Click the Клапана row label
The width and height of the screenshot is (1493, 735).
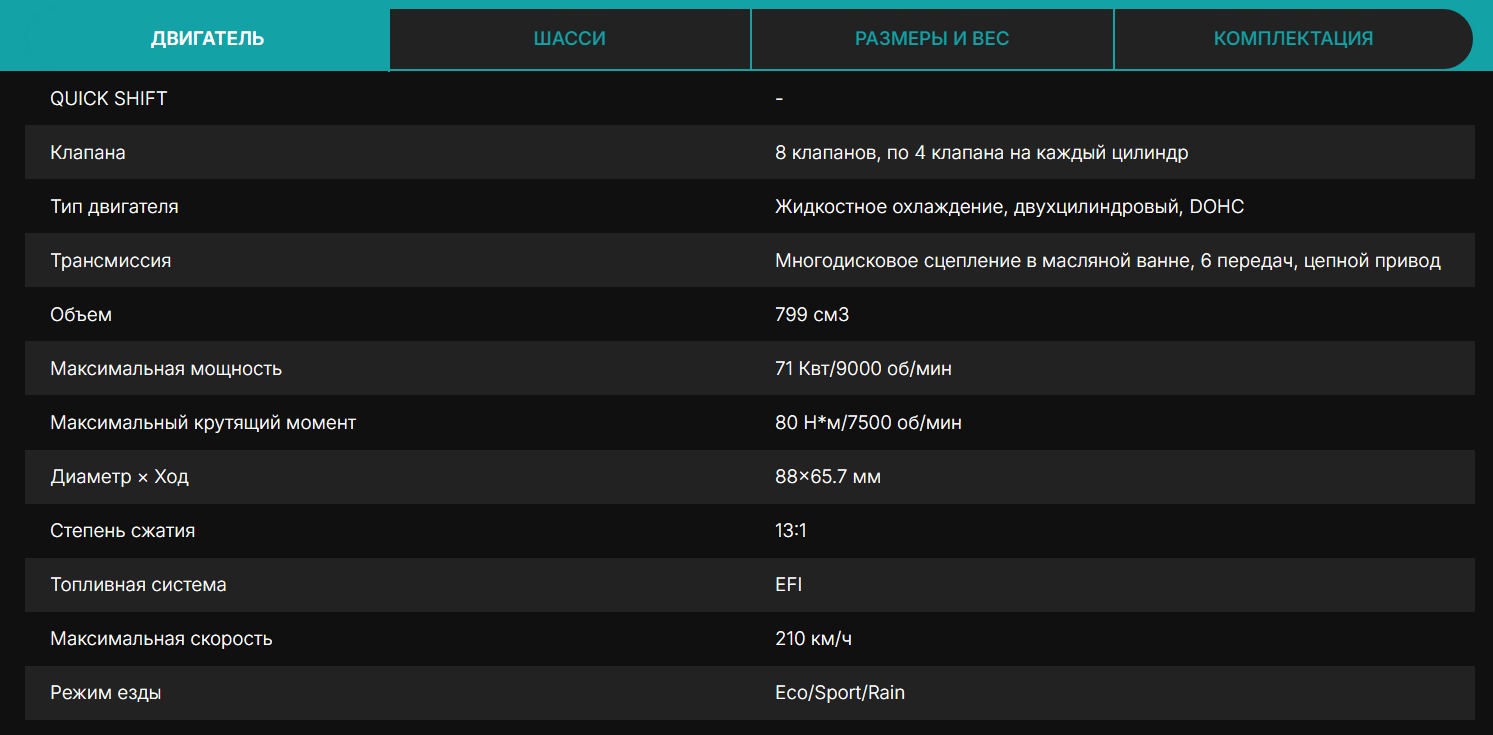[x=88, y=153]
